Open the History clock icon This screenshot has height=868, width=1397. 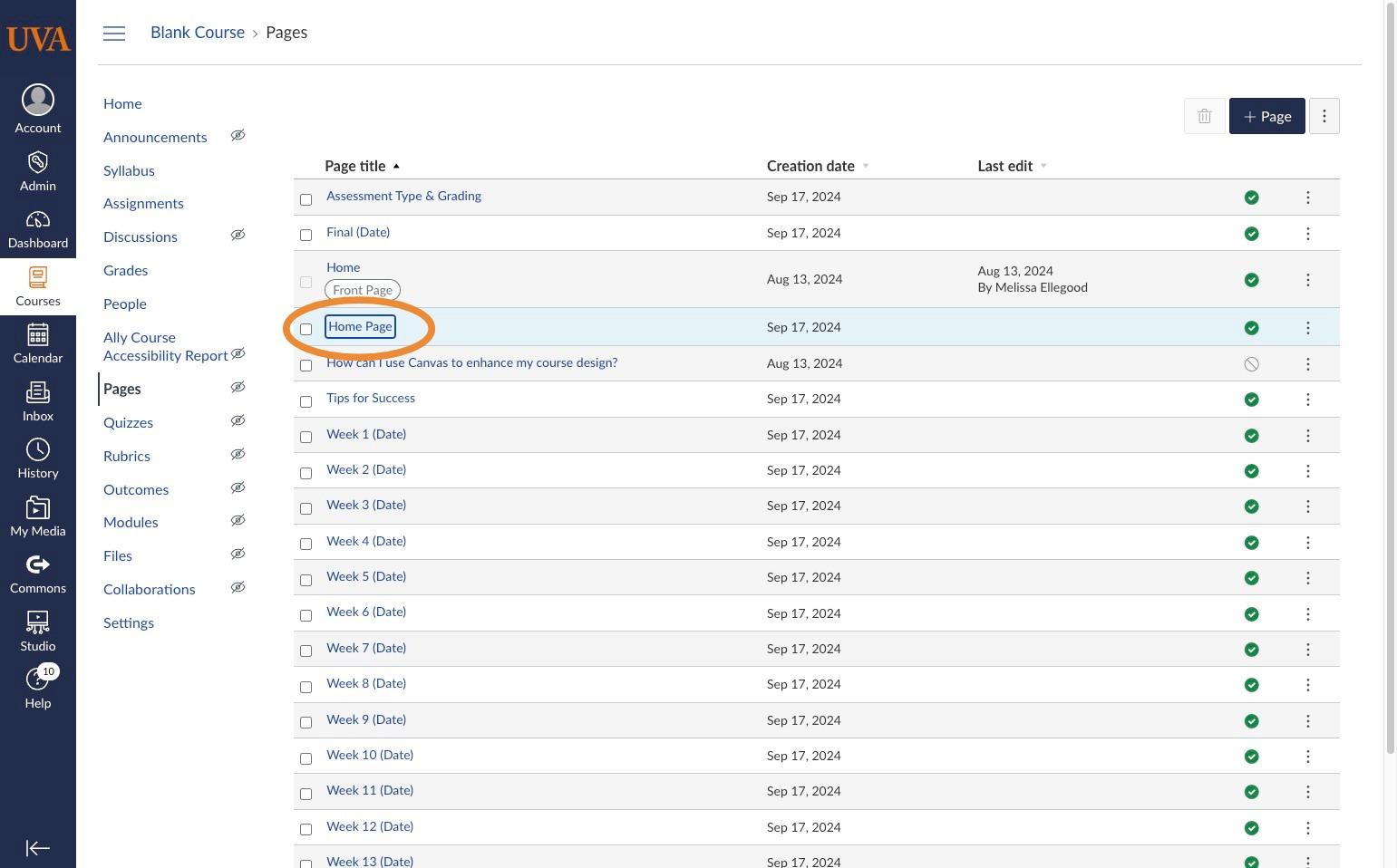38,449
